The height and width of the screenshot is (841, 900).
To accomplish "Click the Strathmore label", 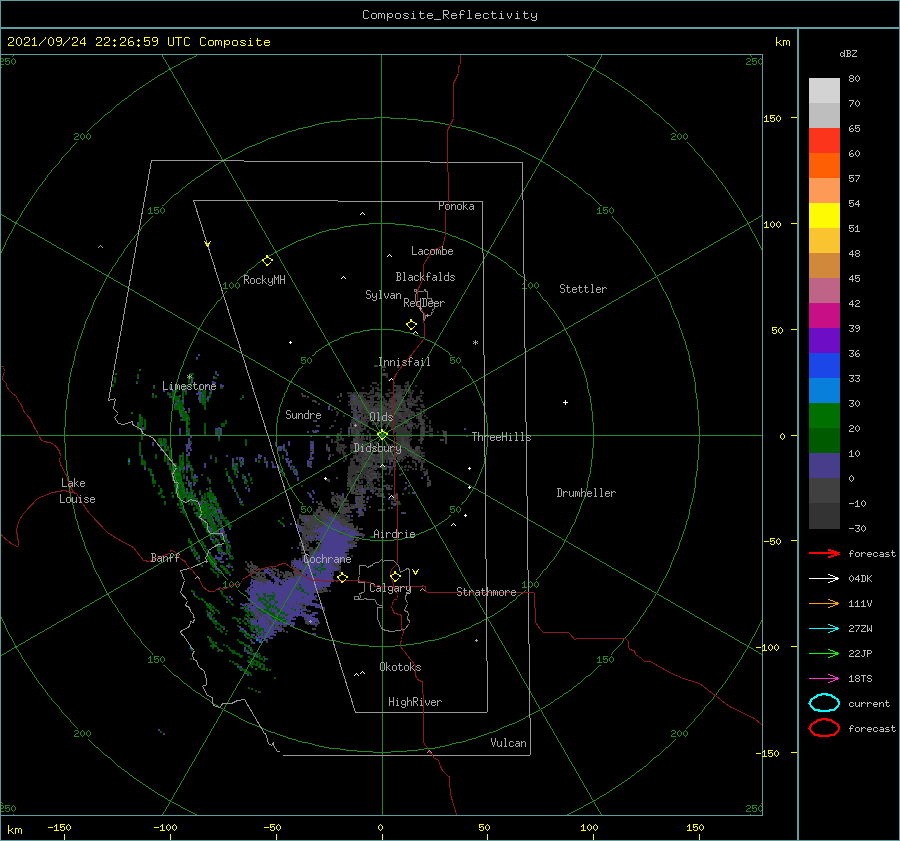I will (486, 592).
